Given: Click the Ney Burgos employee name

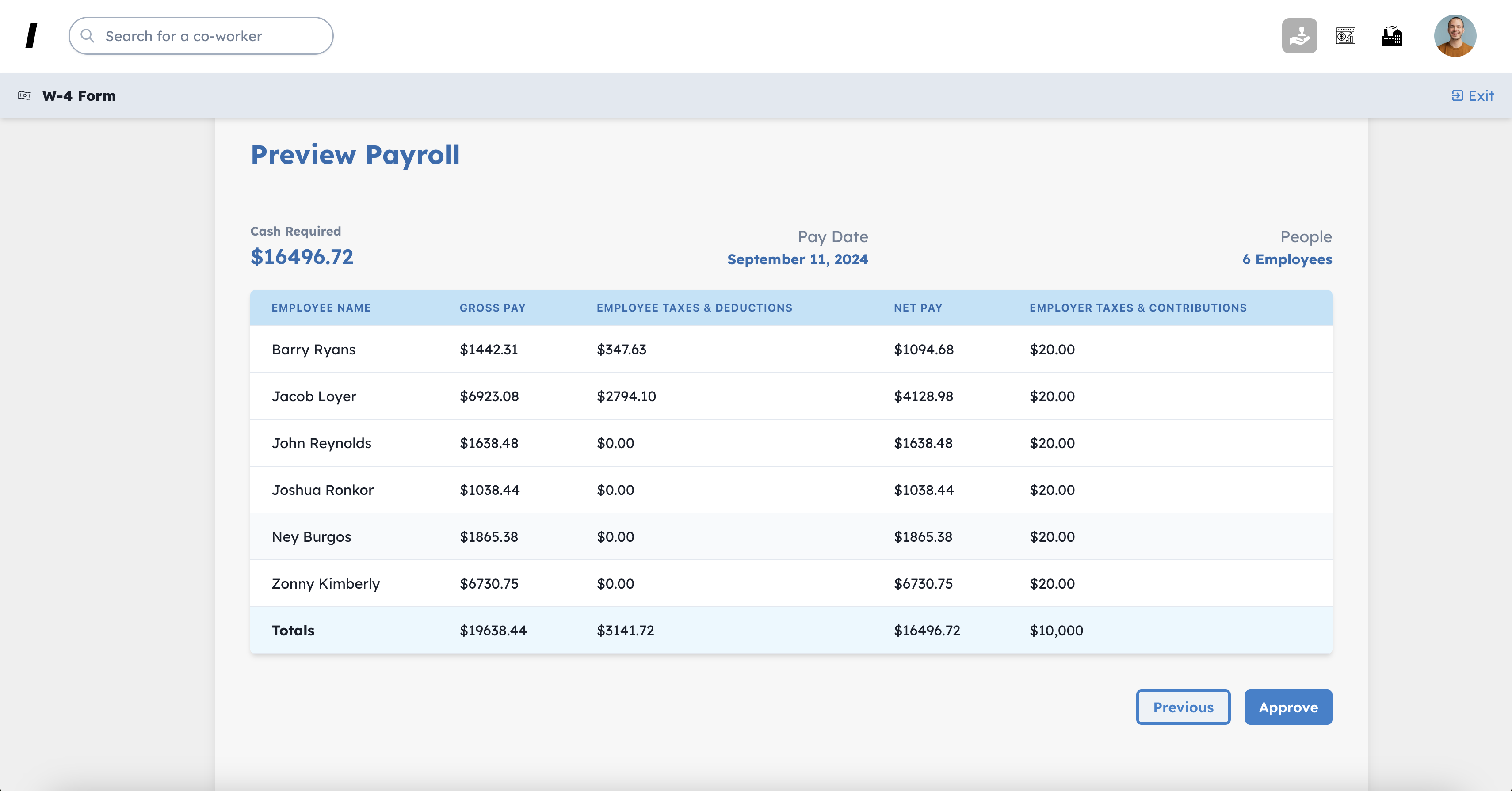Looking at the screenshot, I should pos(311,537).
